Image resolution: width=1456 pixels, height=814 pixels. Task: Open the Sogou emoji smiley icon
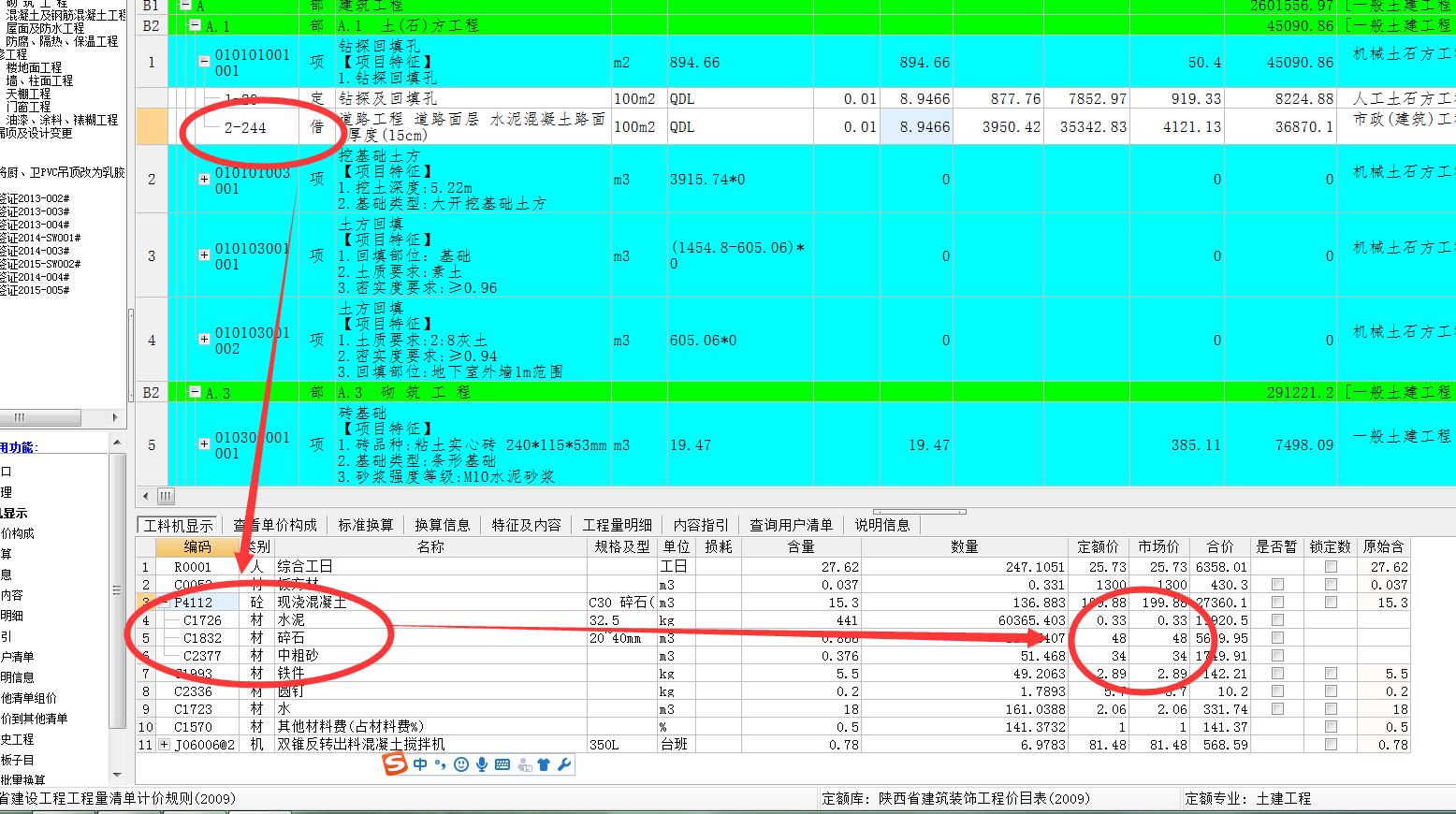pos(460,764)
